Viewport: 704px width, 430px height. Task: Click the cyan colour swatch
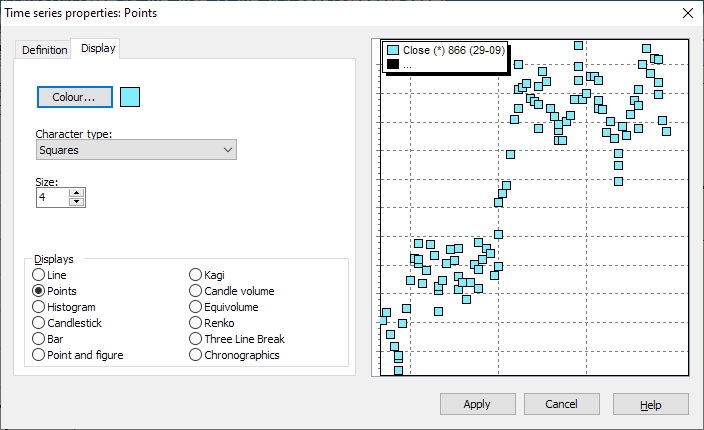130,97
